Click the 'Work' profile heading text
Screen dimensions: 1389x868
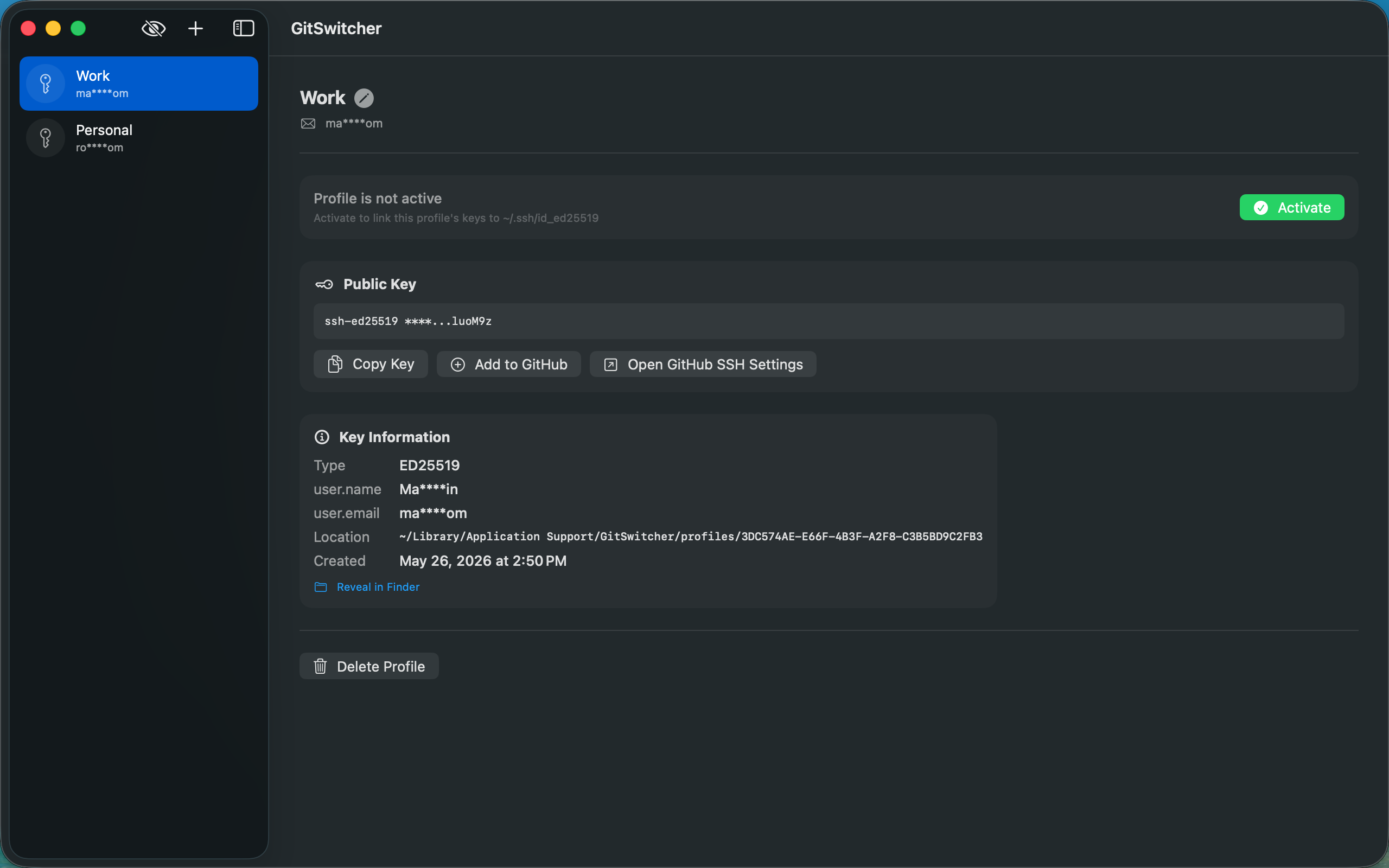323,98
